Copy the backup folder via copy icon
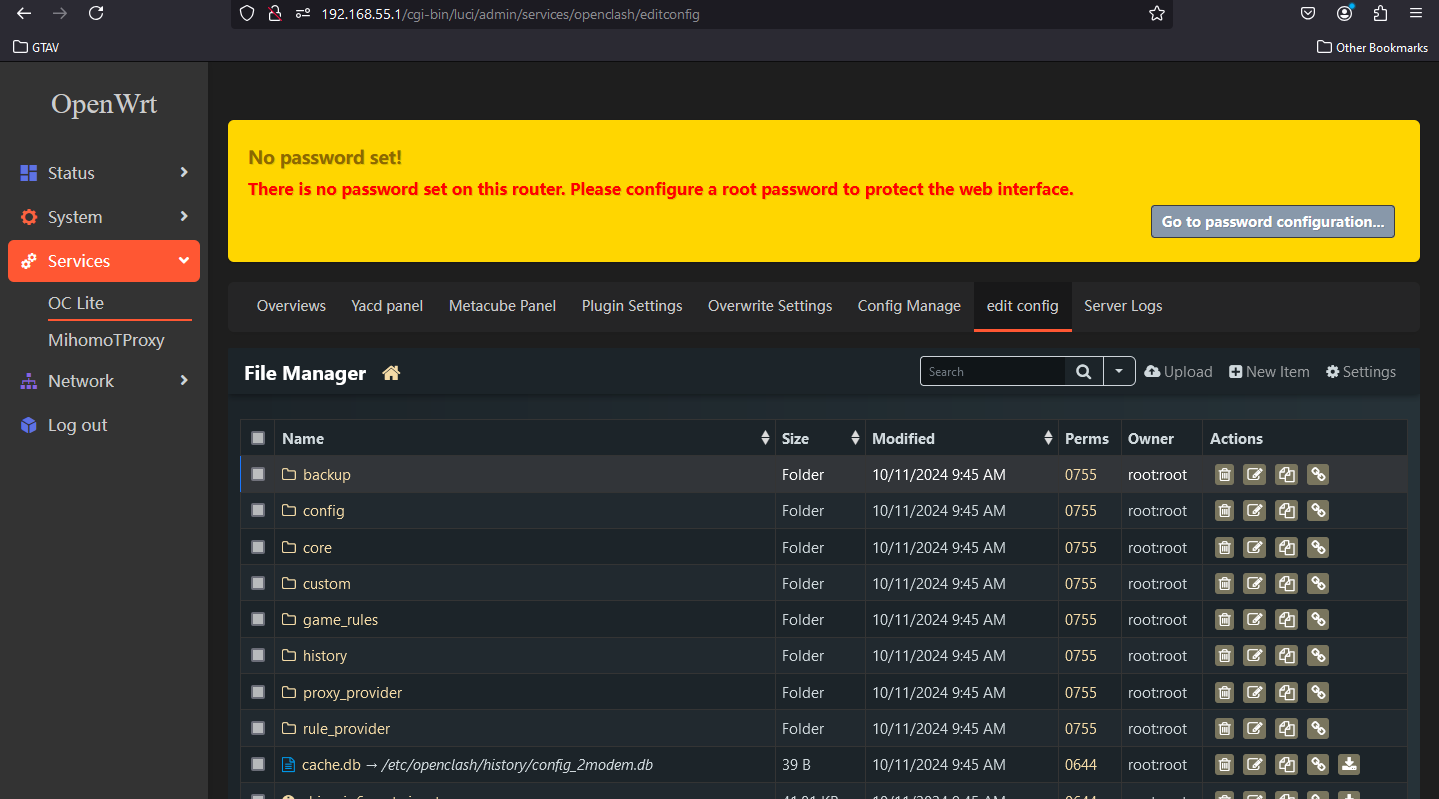1439x799 pixels. tap(1287, 475)
